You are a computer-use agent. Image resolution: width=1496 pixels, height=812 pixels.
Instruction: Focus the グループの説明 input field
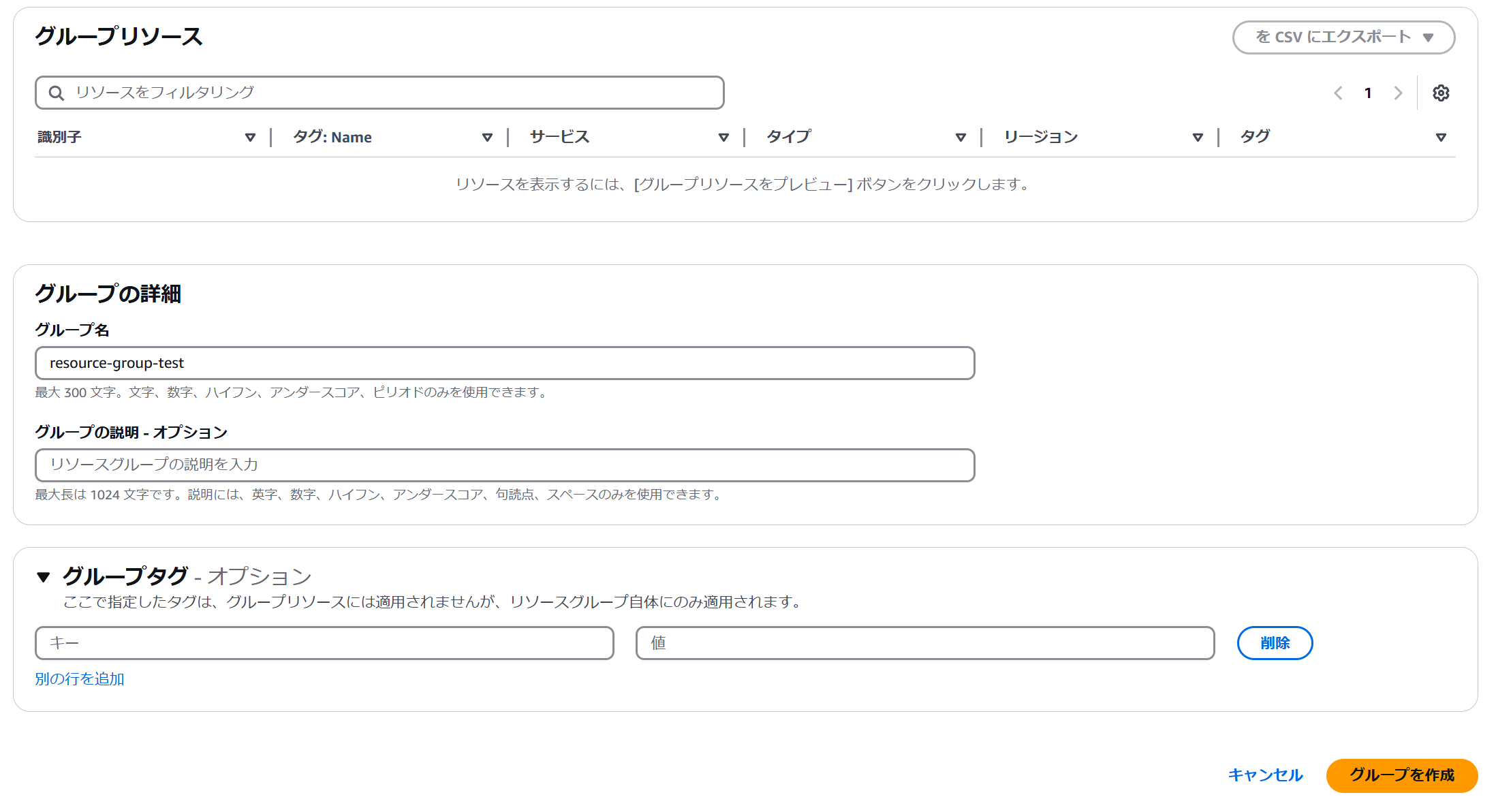[504, 465]
